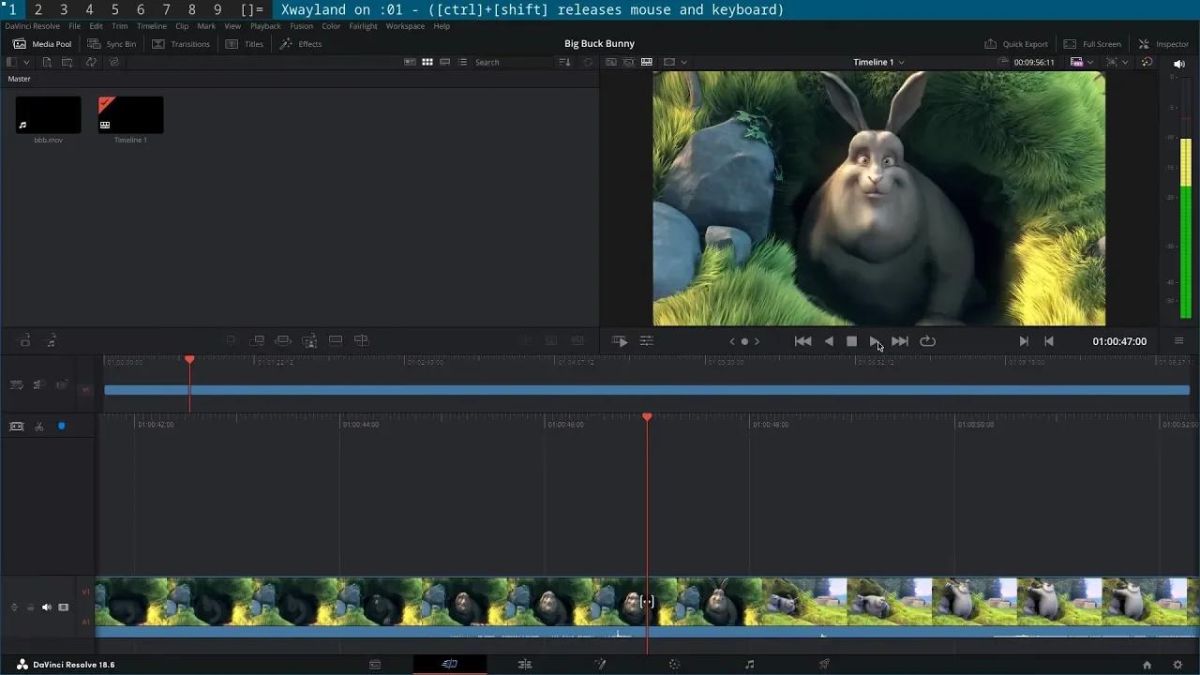Switch media pool to strip view

445,62
